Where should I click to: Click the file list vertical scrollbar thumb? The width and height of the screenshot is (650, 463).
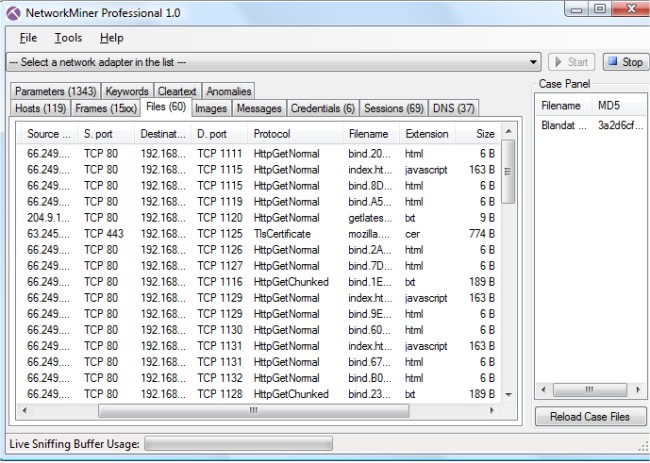tap(508, 172)
